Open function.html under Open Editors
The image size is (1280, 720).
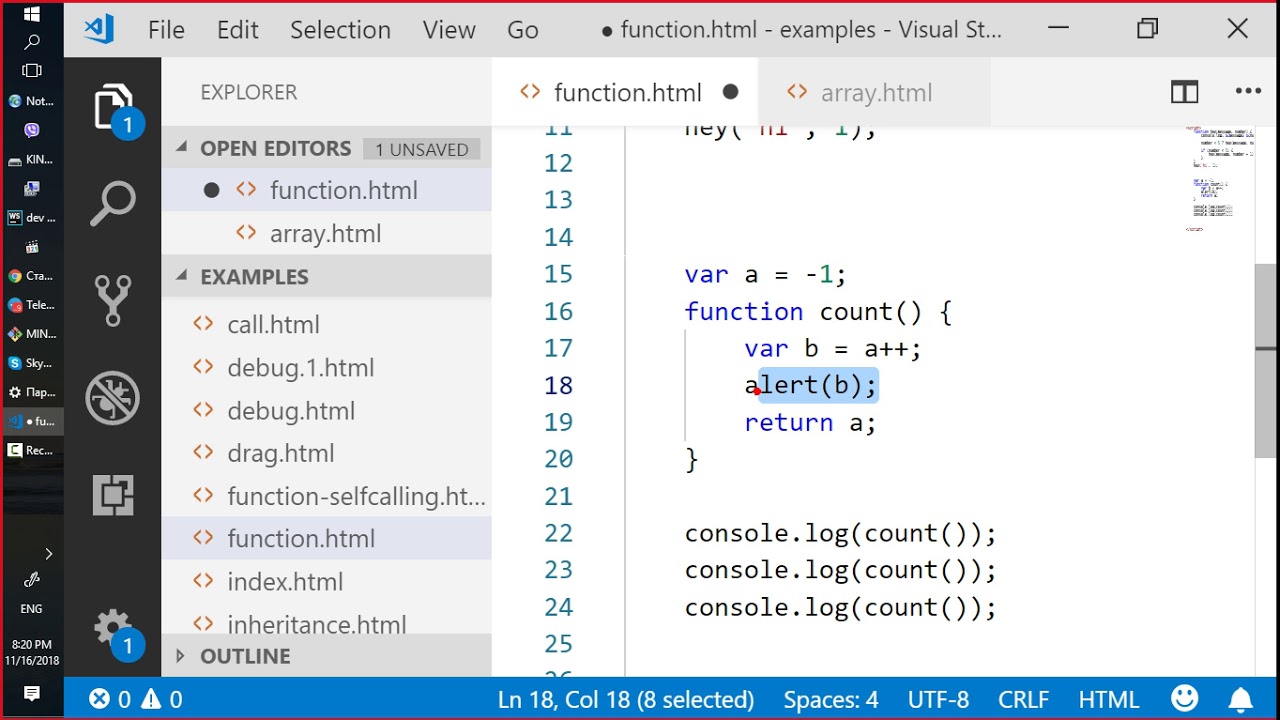point(326,190)
